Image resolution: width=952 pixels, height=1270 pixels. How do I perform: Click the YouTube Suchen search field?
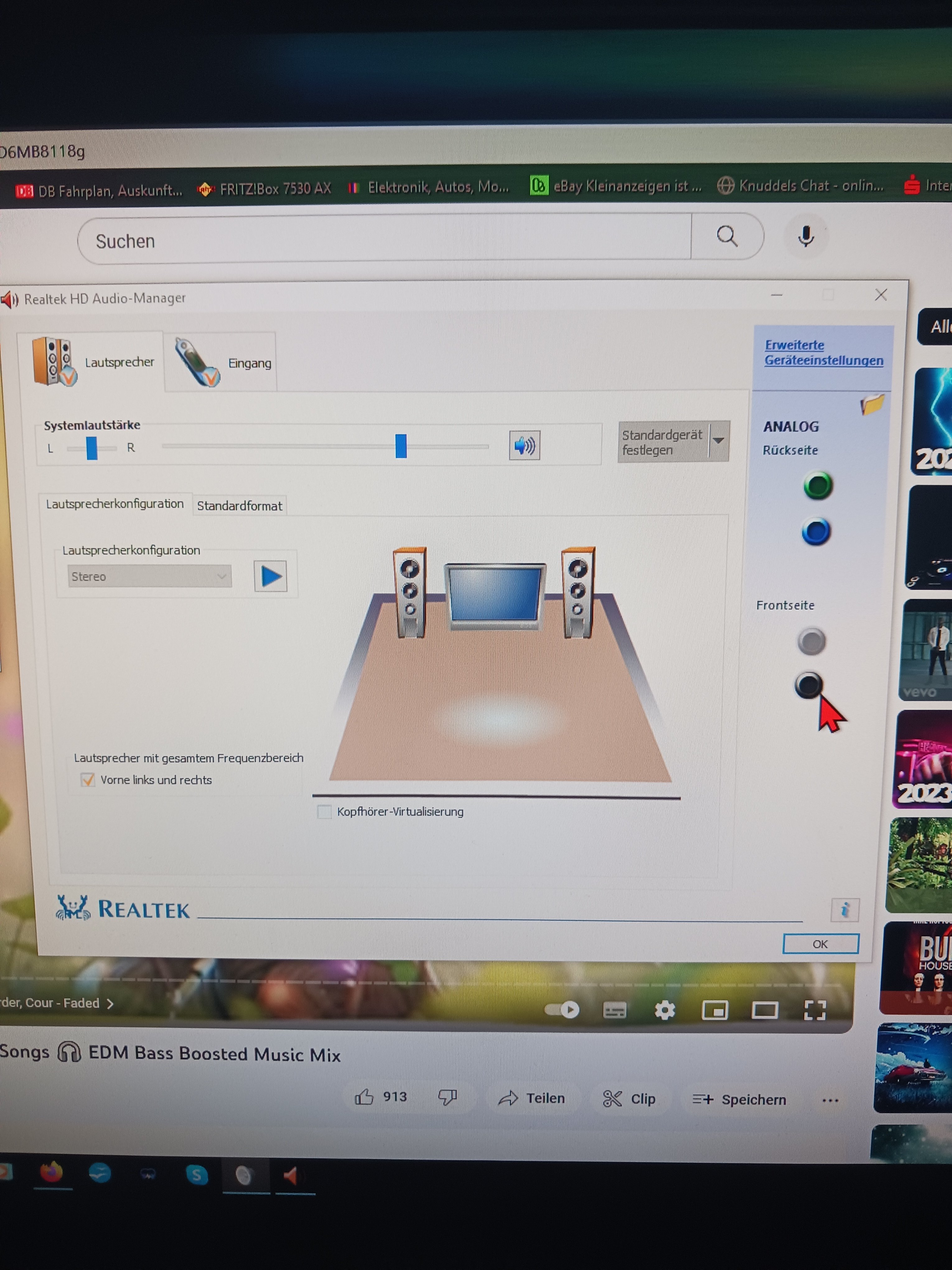(385, 241)
